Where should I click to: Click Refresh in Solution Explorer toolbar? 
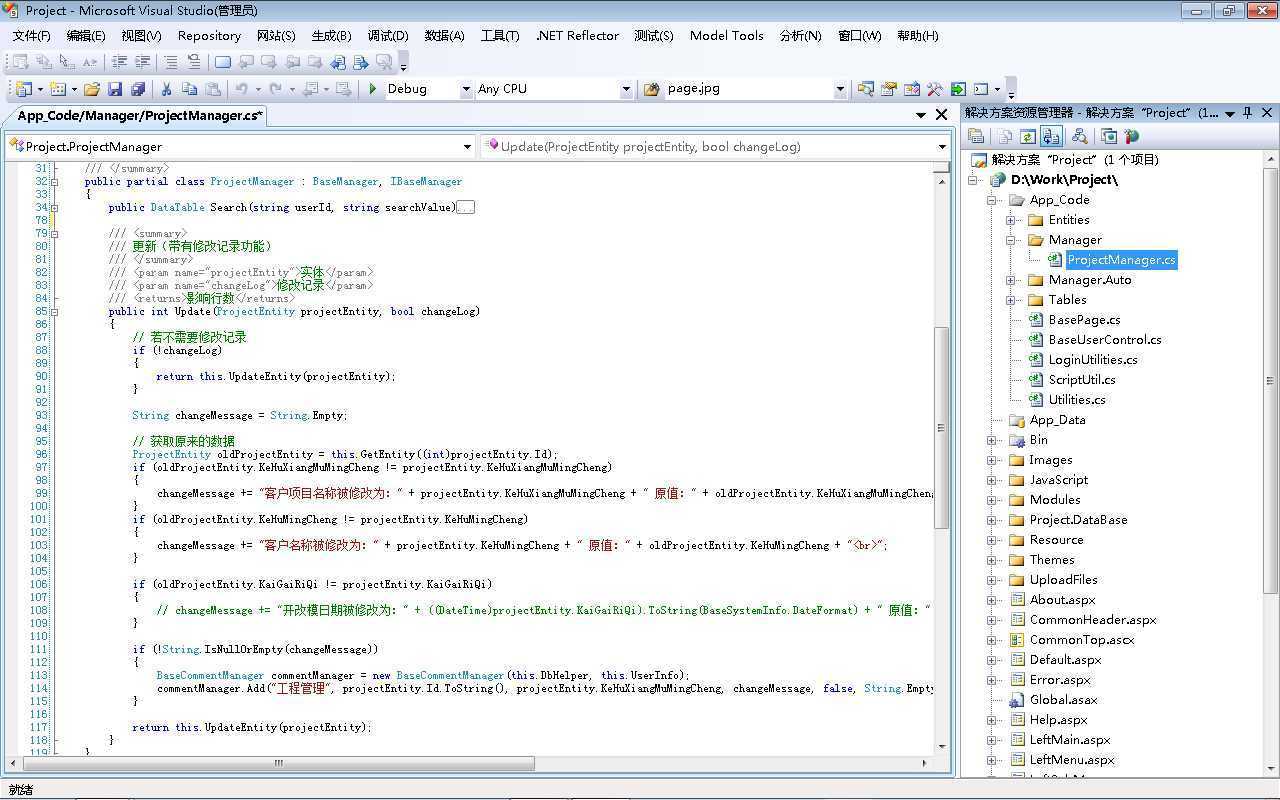point(1027,137)
